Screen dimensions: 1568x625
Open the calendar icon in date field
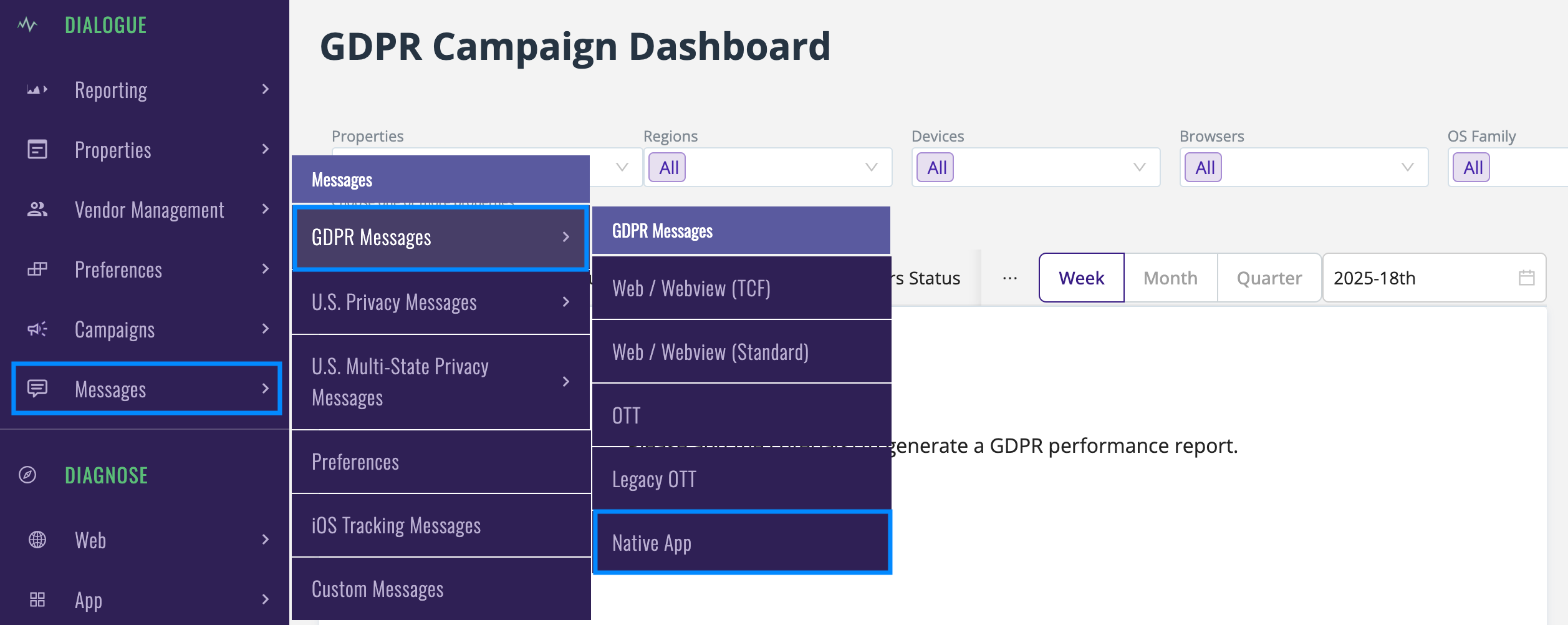[x=1527, y=278]
